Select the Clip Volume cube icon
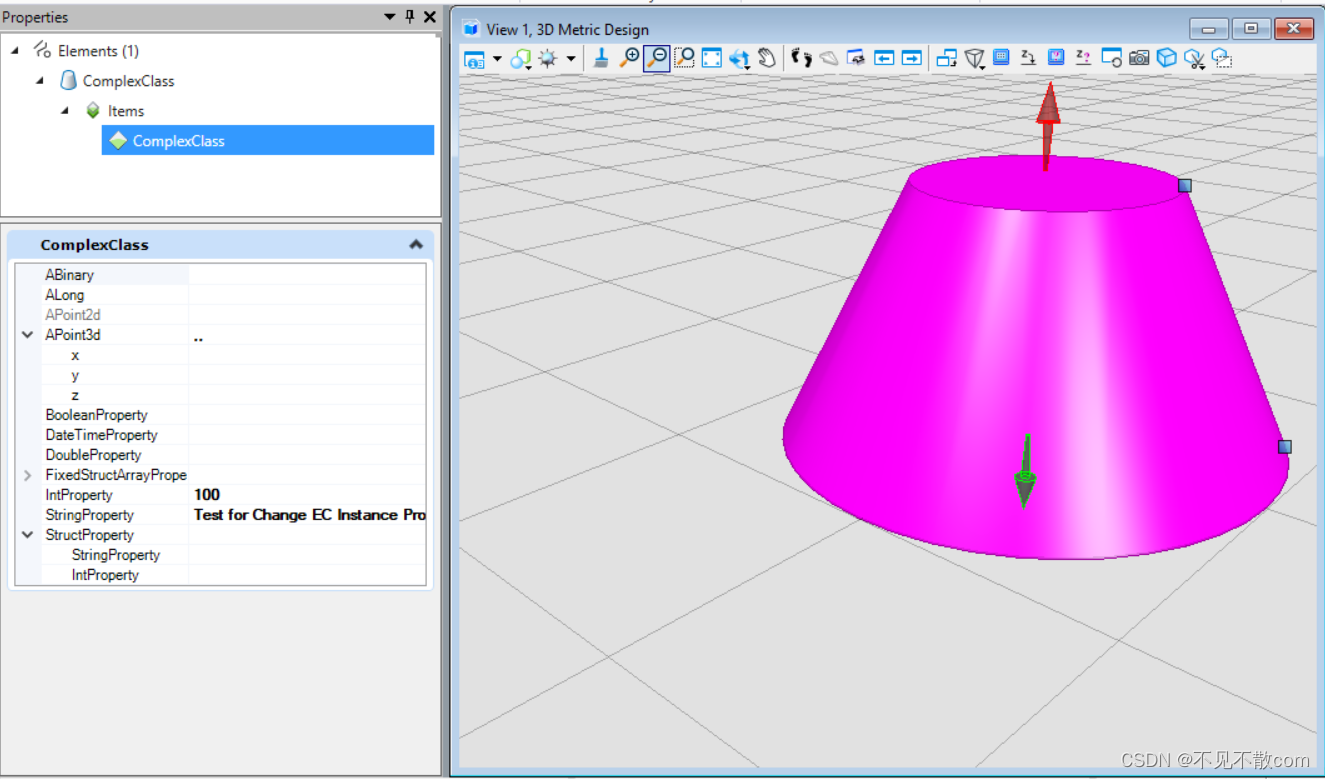Screen dimensions: 1325x779 coord(1166,58)
